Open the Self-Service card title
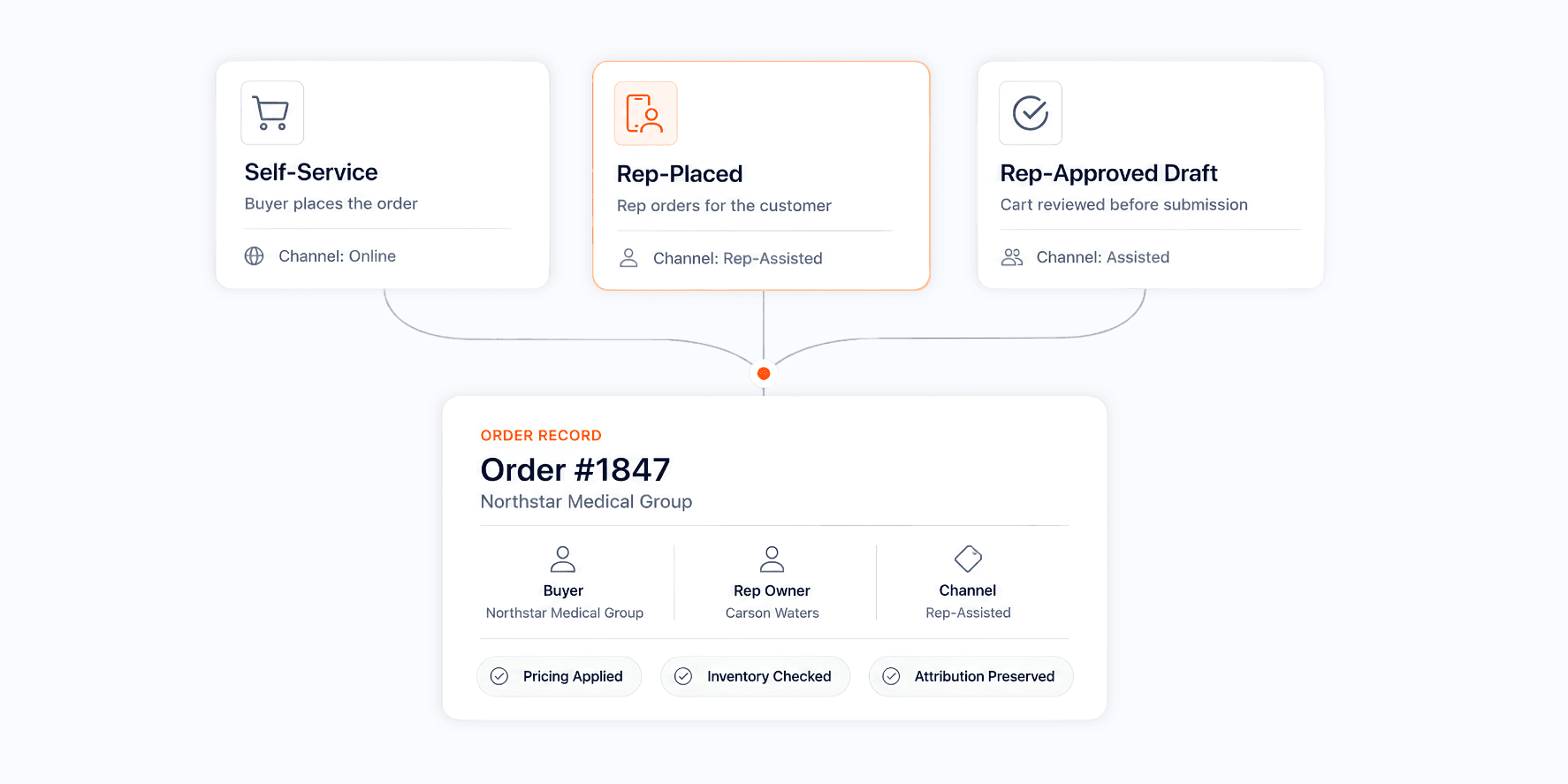Screen dimensions: 1568x784 [311, 172]
